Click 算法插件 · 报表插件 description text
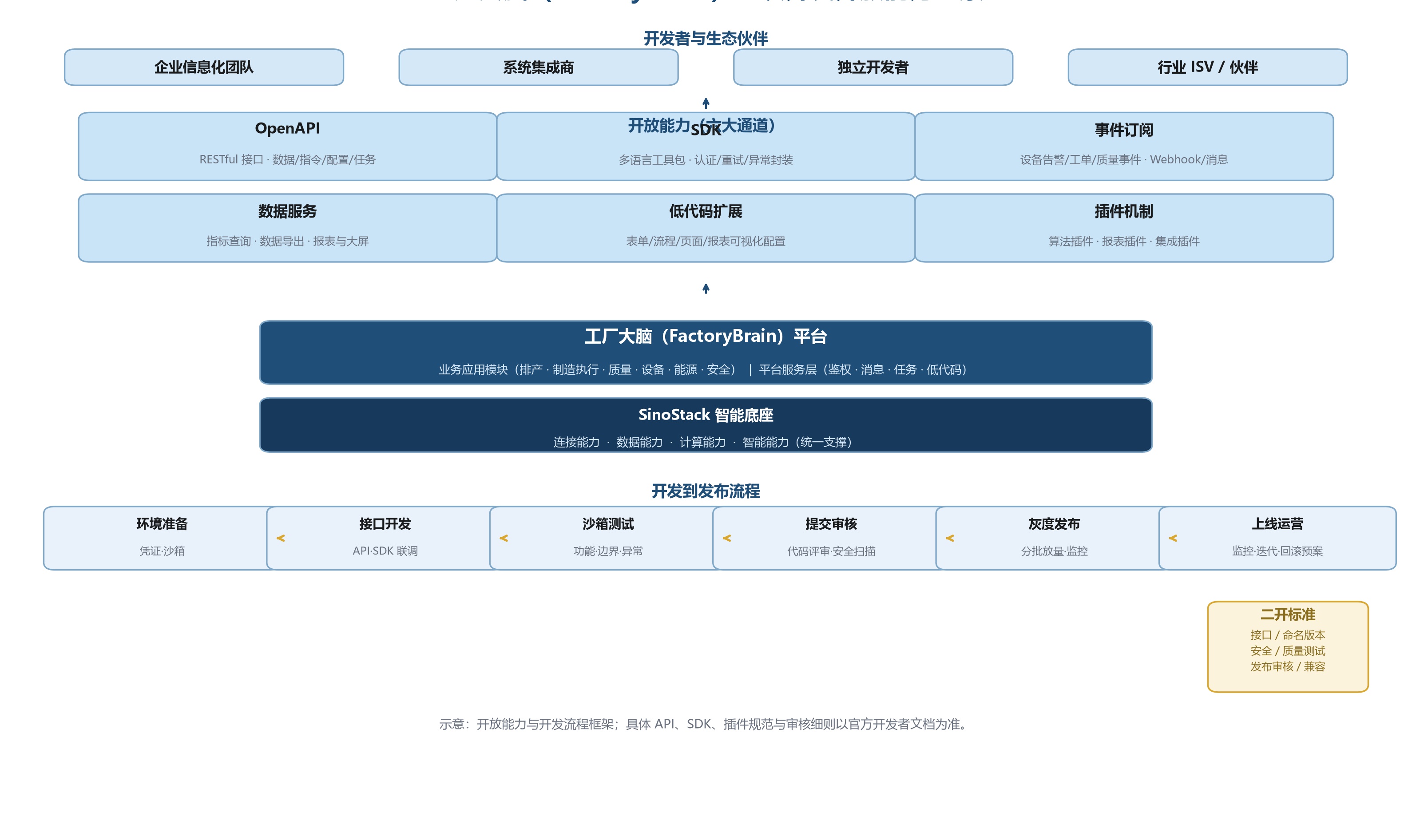Image resolution: width=1412 pixels, height=840 pixels. click(1124, 241)
